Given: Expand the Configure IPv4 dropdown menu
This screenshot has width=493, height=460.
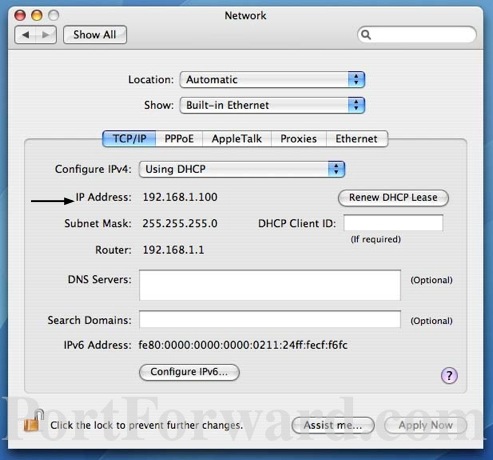Looking at the screenshot, I should 242,169.
